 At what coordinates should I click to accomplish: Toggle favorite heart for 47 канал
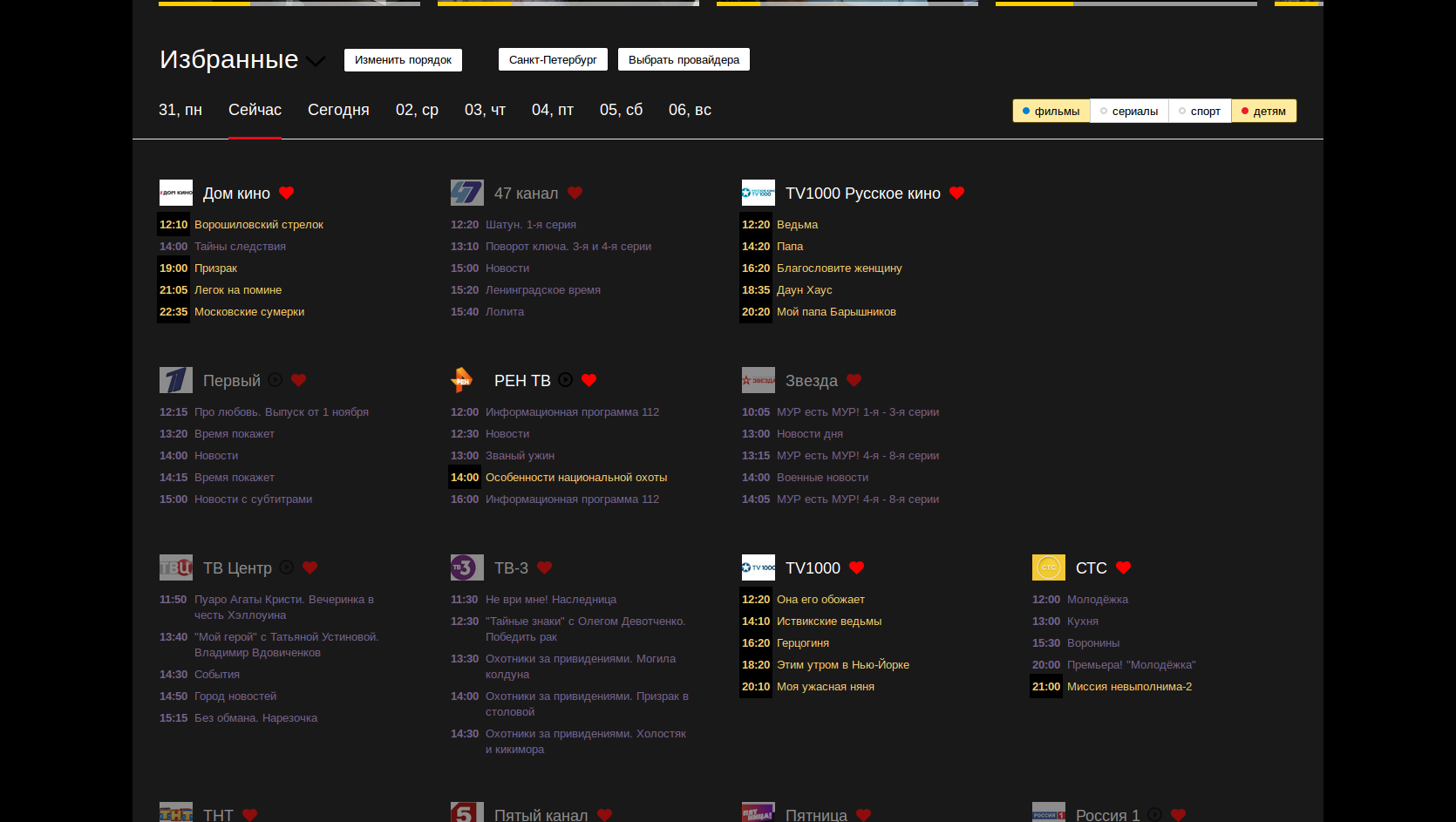575,193
